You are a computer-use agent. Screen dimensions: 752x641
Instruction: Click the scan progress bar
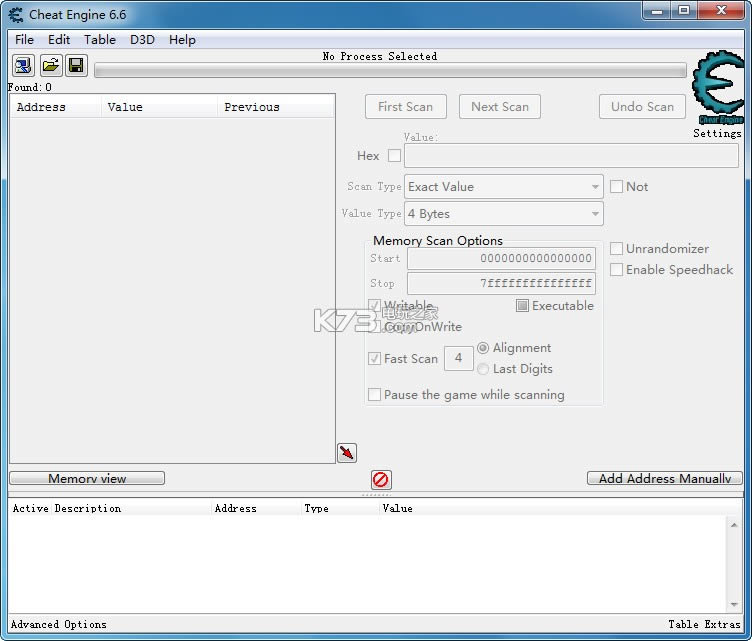(390, 71)
